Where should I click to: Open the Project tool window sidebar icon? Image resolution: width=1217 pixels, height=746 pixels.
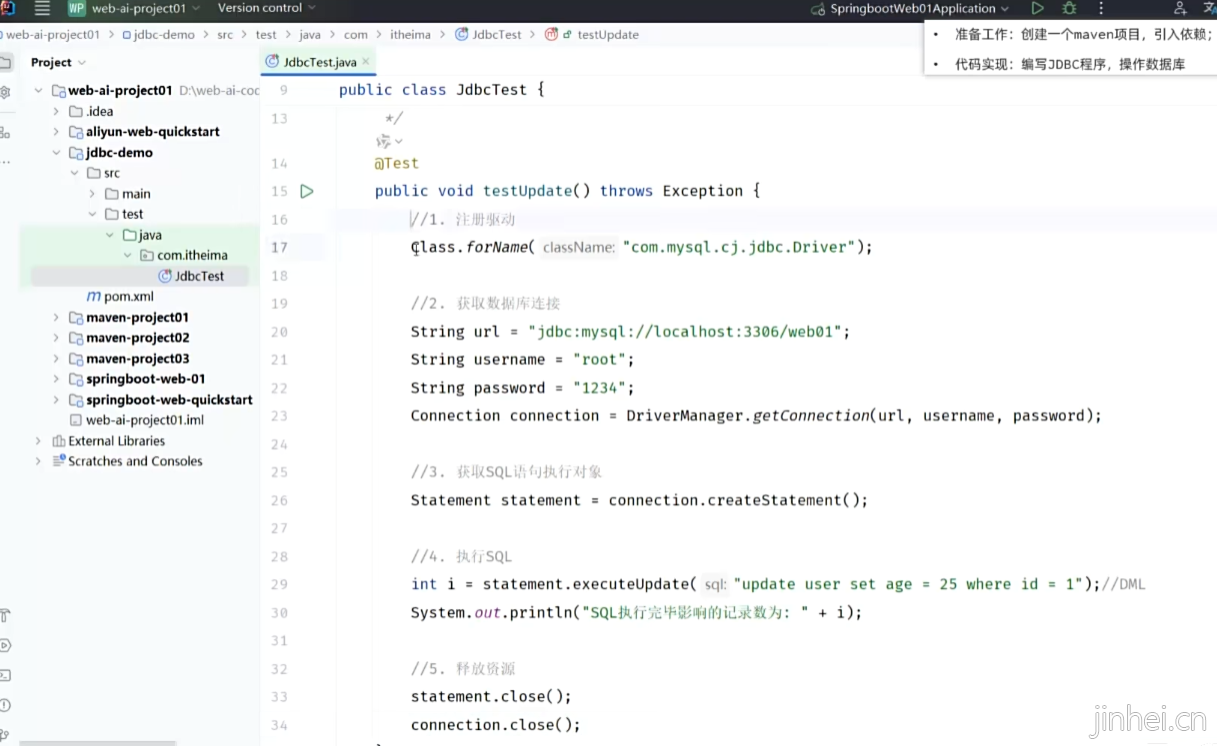5,62
